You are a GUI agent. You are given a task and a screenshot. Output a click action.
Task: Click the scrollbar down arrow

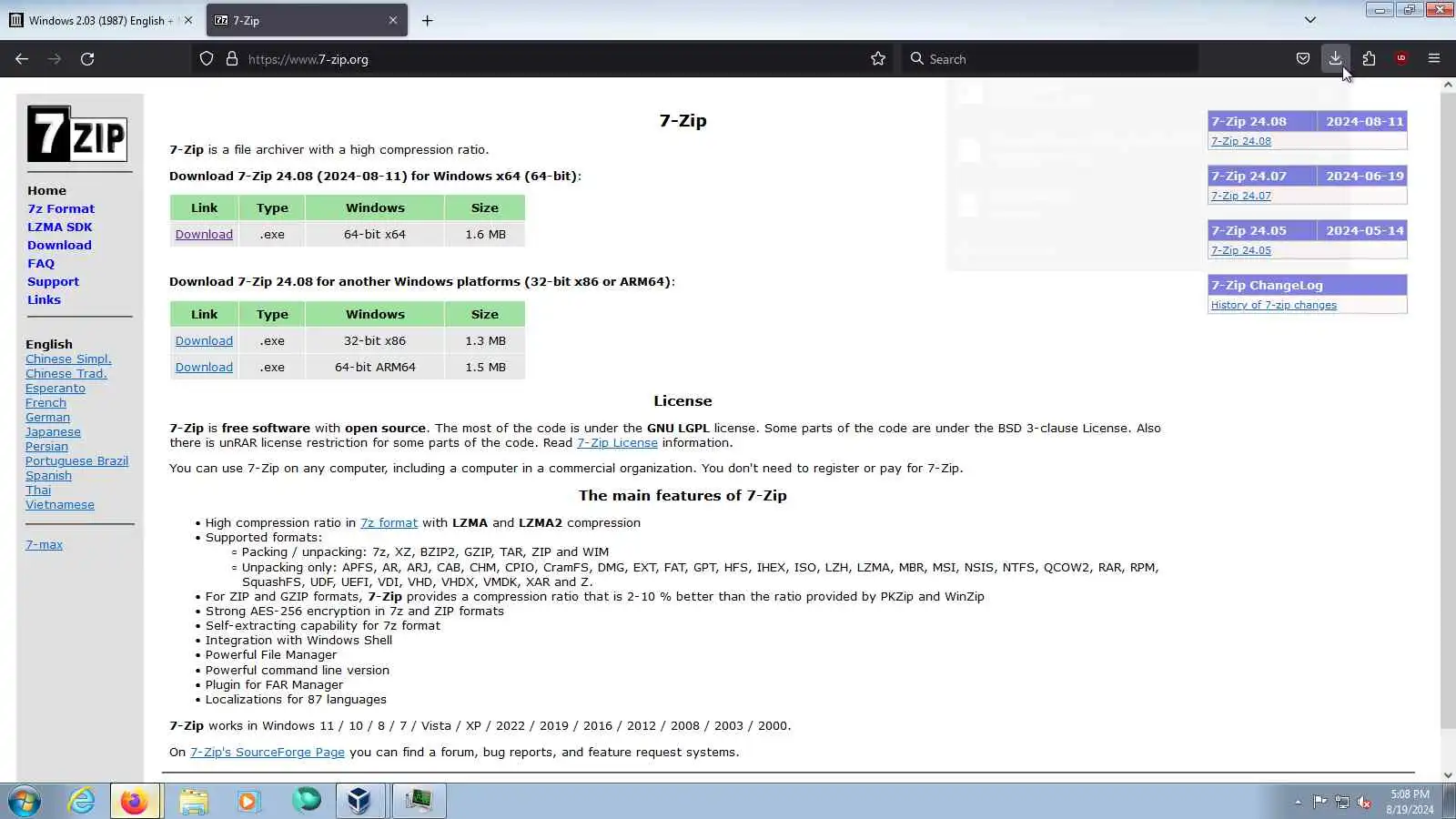click(1448, 775)
